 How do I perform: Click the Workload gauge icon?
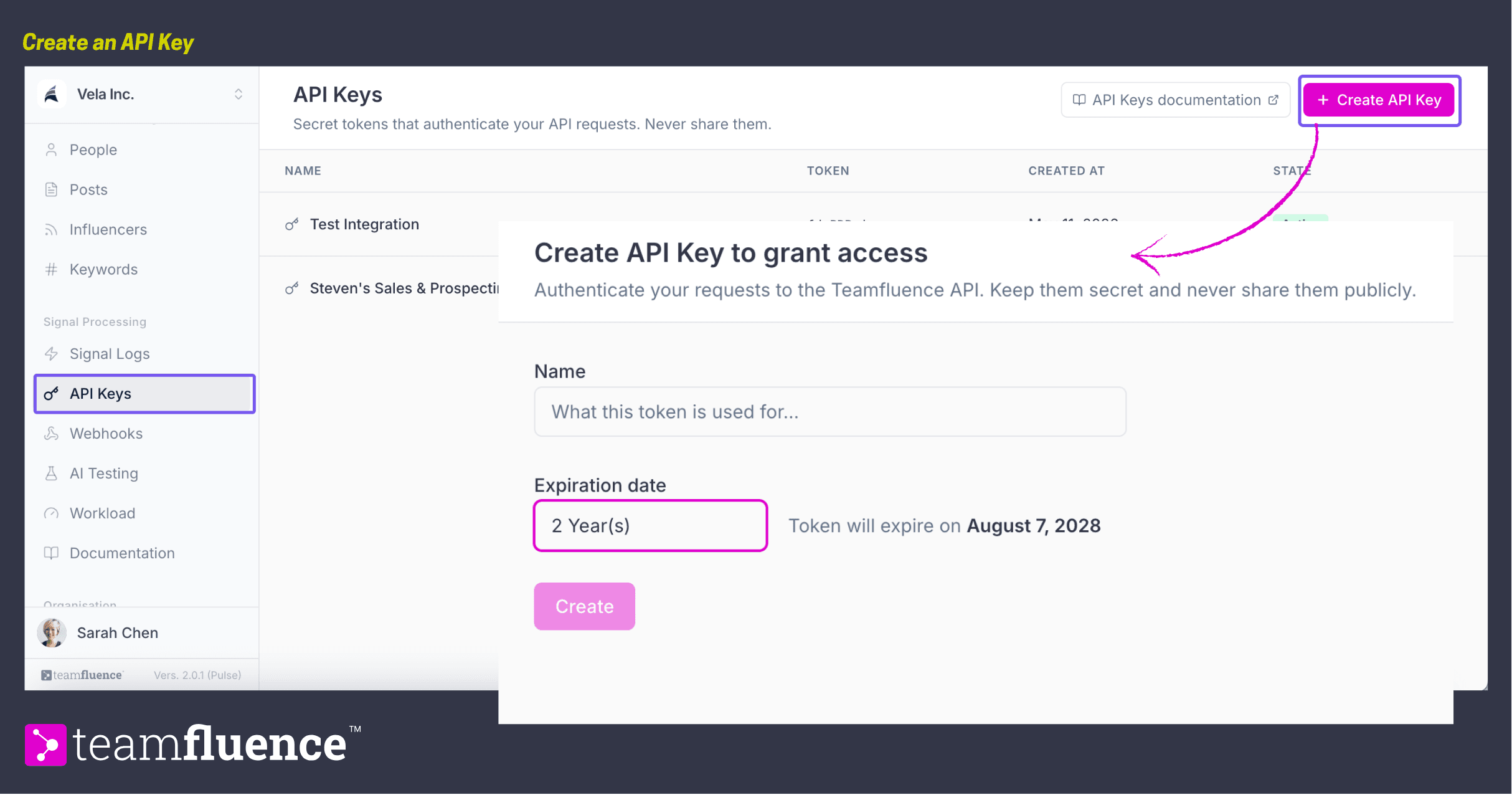coord(51,513)
